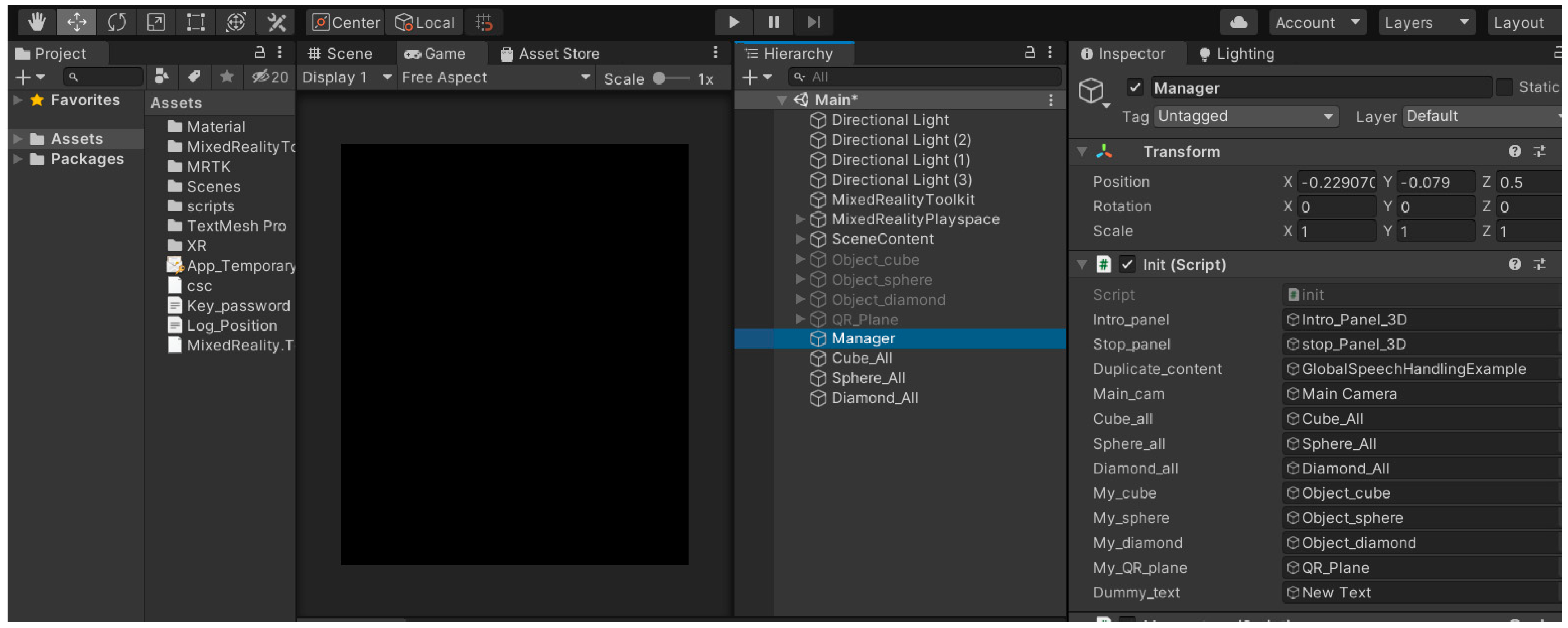Select the Hand tool in toolbar
Viewport: 1568px width, 628px height.
tap(37, 23)
